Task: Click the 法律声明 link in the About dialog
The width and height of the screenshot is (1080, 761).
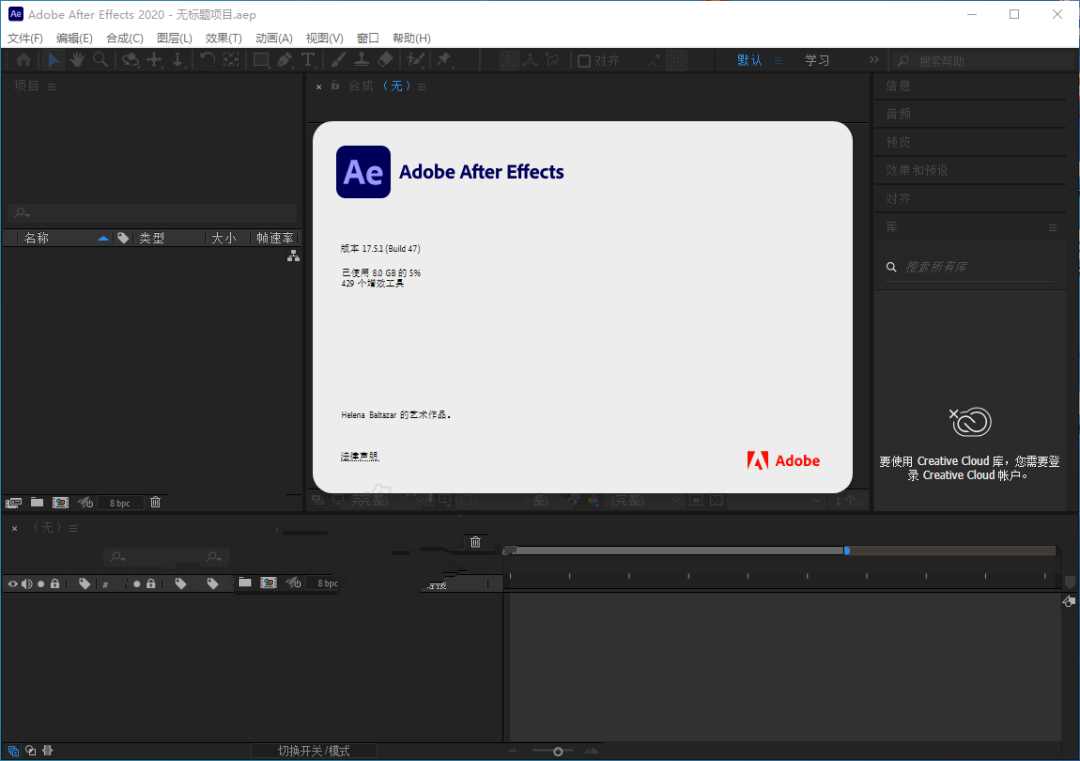Action: point(360,456)
